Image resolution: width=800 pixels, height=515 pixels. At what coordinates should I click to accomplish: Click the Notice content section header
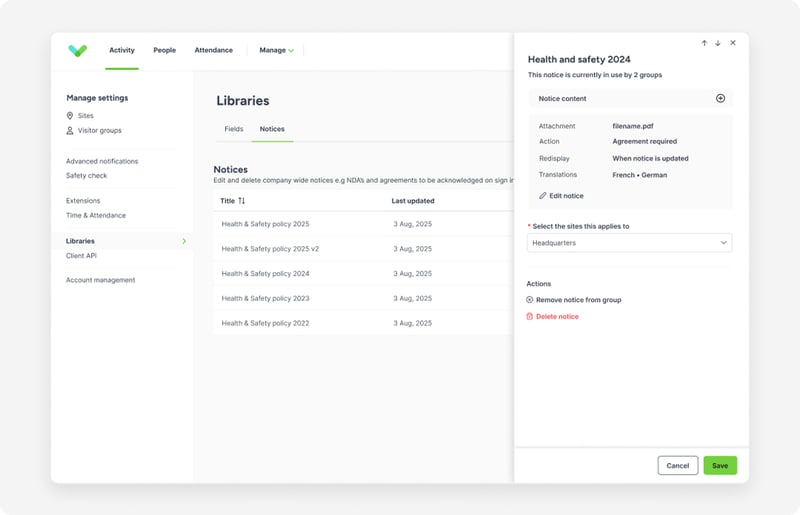coord(631,99)
